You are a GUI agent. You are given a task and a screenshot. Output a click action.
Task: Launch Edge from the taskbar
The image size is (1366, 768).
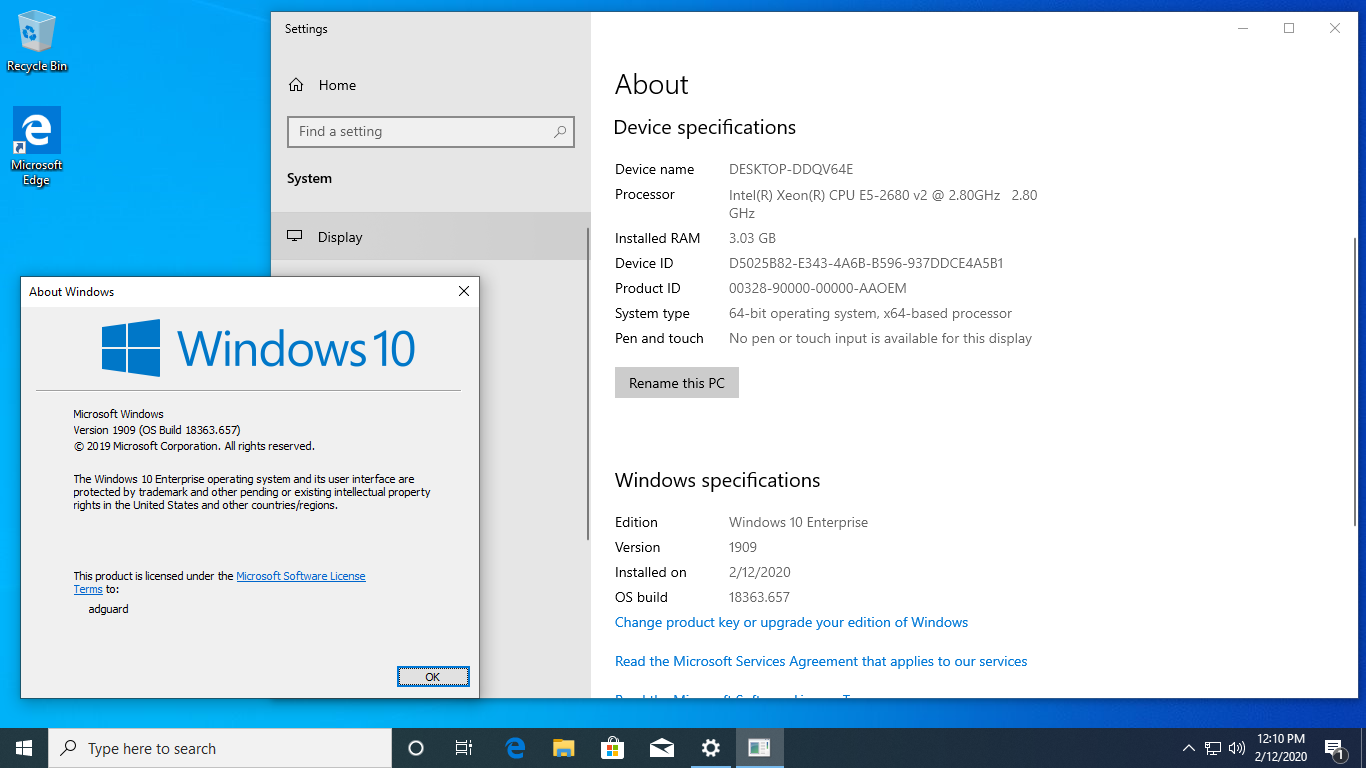tap(515, 748)
